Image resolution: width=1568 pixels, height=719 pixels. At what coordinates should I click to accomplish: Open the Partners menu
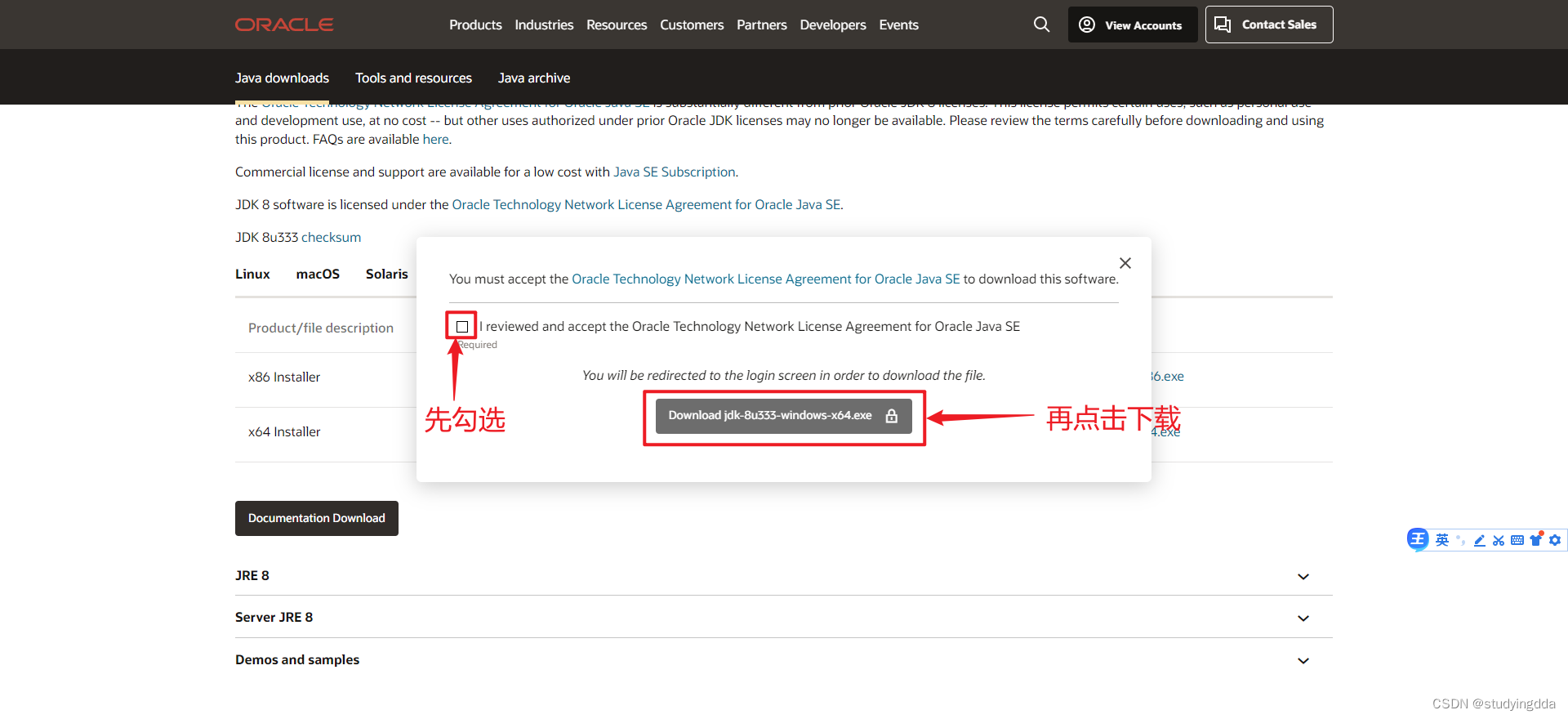click(762, 25)
